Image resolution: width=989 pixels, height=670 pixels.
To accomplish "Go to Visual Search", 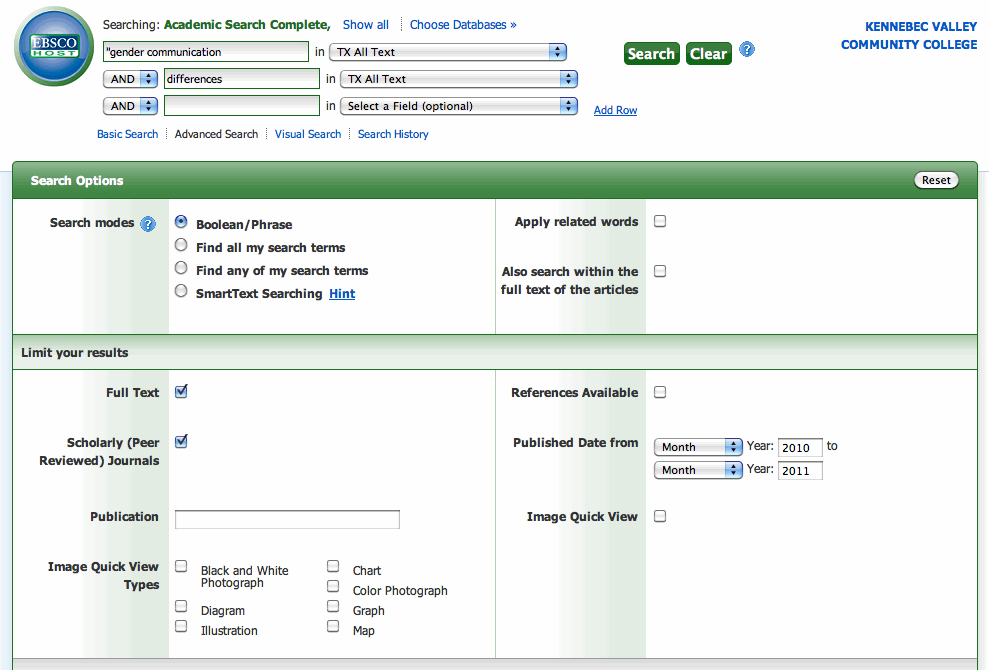I will pos(308,134).
